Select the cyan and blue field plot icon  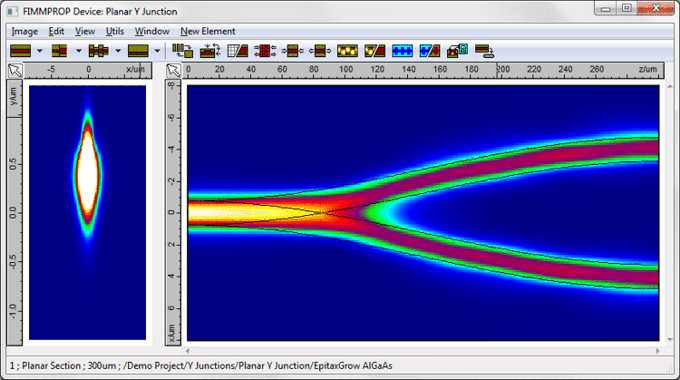pos(402,51)
